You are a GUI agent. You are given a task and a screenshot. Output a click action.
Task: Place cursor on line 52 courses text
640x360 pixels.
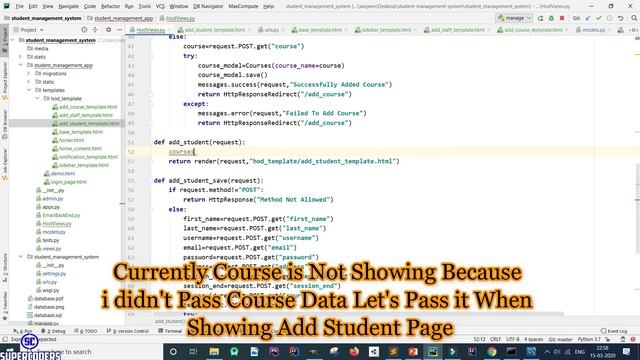pyautogui.click(x=181, y=152)
